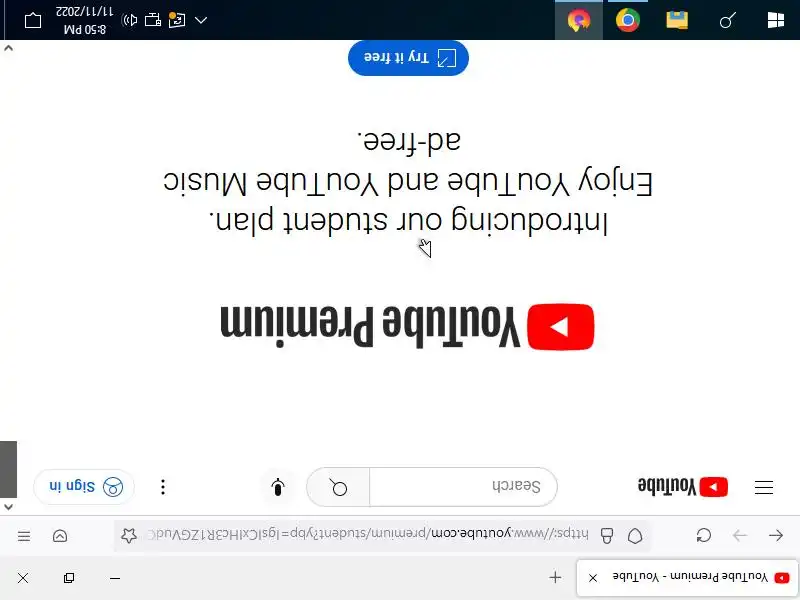
Task: Open Windows taskbar search magnifier
Action: pos(727,20)
